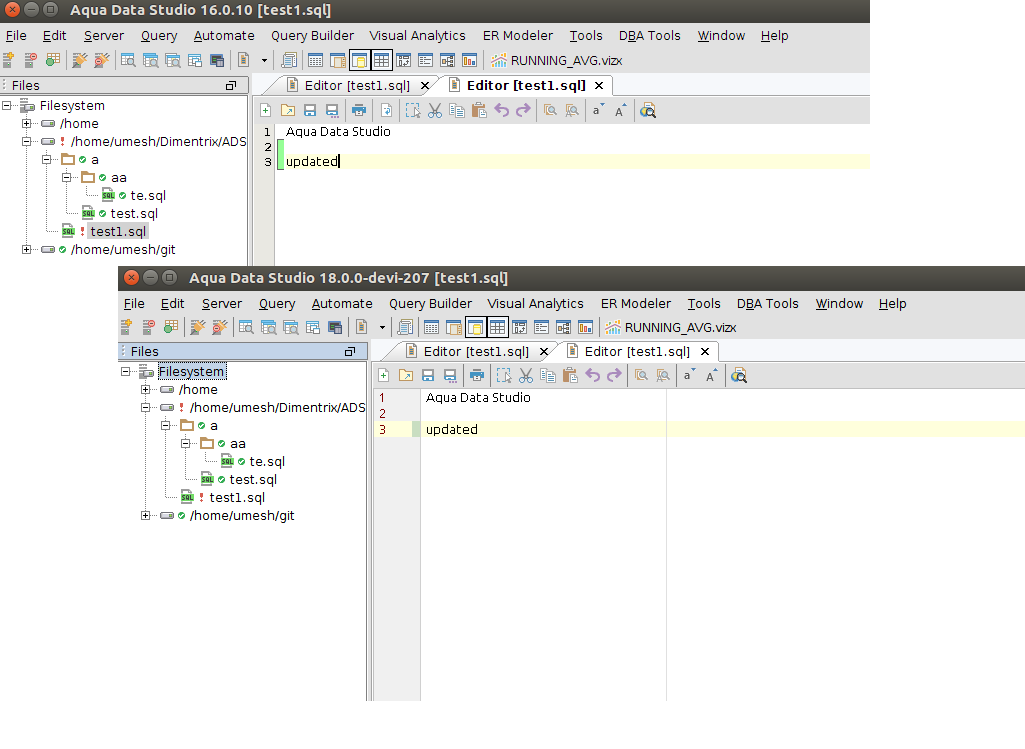Click 'Aqua Data Studio' text line in 16.0.10 editor

[x=338, y=131]
